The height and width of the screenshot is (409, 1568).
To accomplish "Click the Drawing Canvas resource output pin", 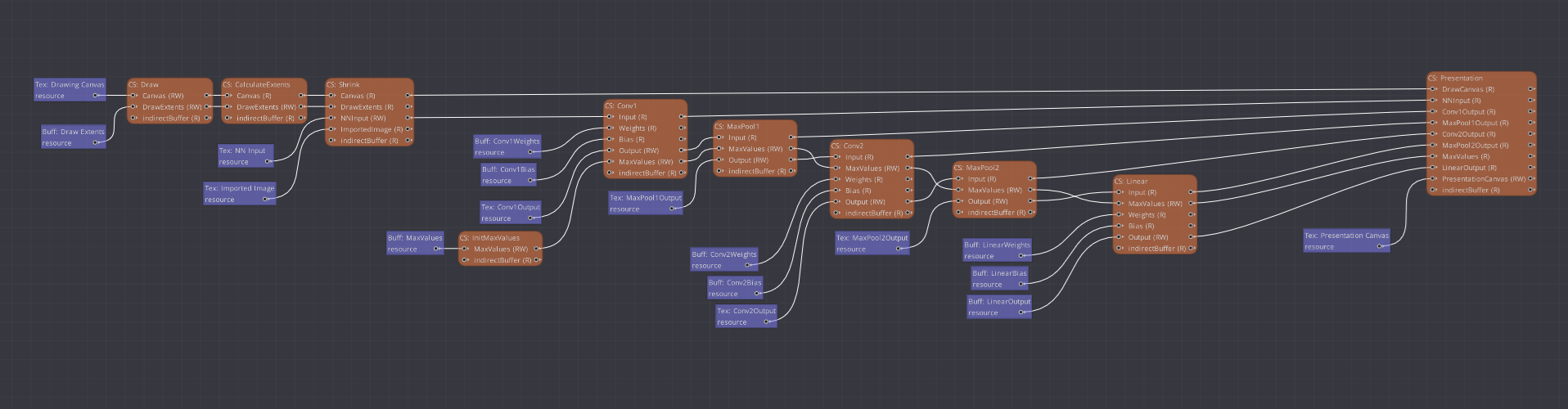I will tap(96, 96).
